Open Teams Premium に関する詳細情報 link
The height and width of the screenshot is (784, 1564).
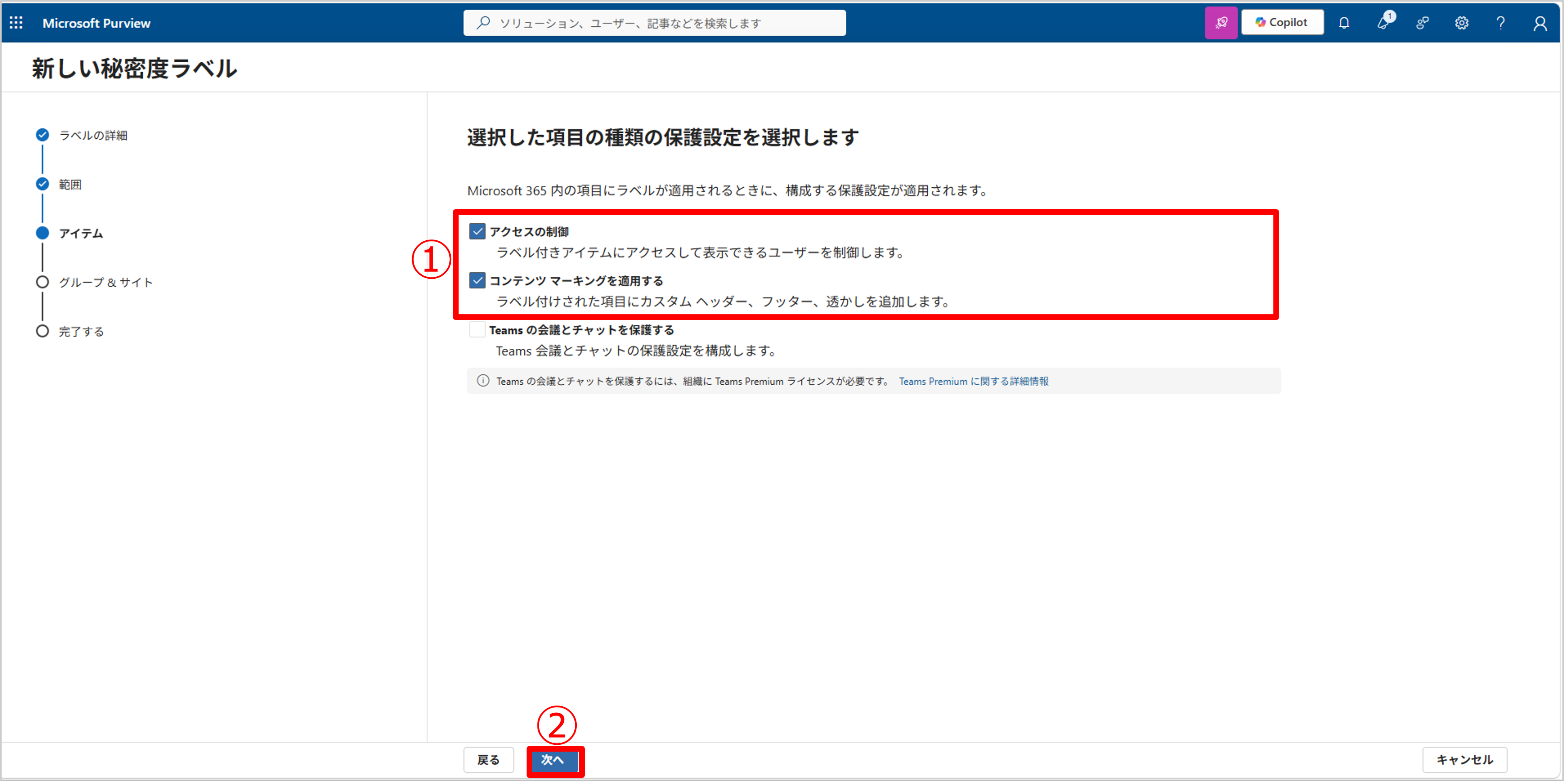click(x=973, y=381)
